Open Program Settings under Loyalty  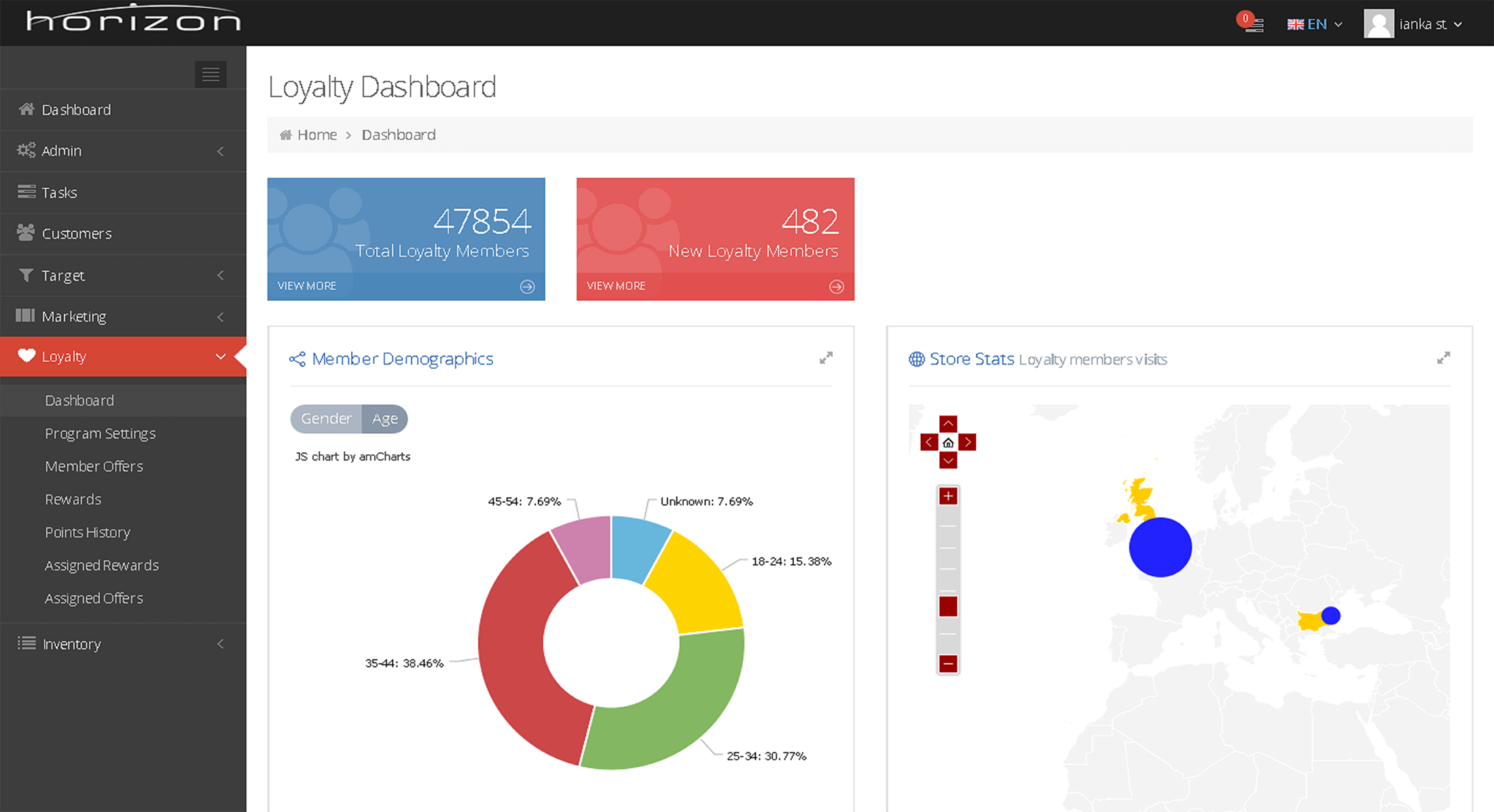point(100,433)
